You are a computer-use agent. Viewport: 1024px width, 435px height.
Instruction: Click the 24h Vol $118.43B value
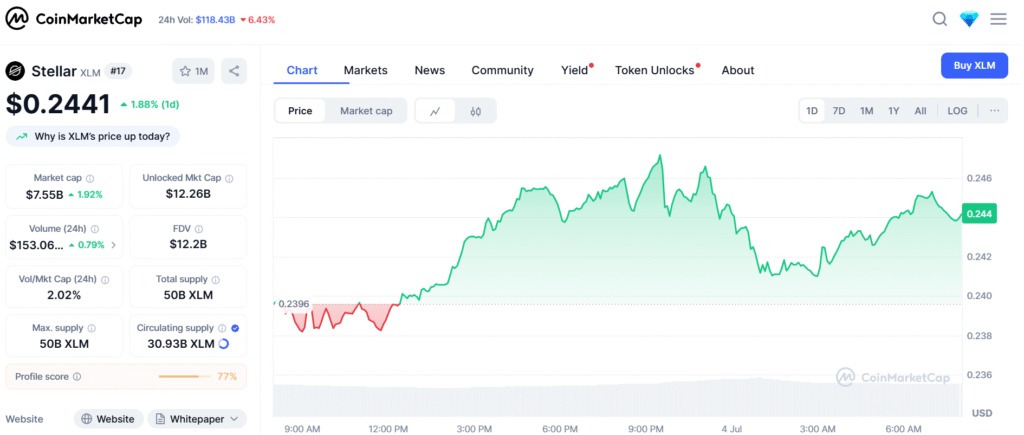click(215, 20)
